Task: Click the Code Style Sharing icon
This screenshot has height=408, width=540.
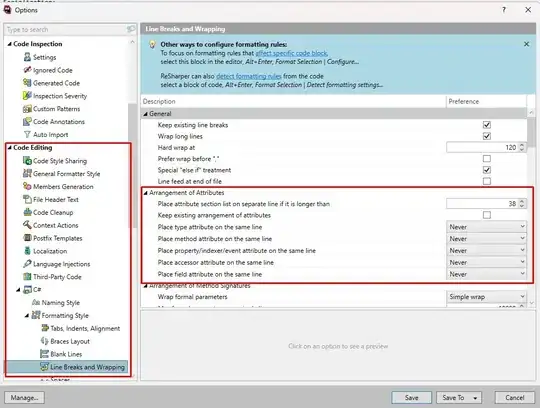Action: coord(27,160)
